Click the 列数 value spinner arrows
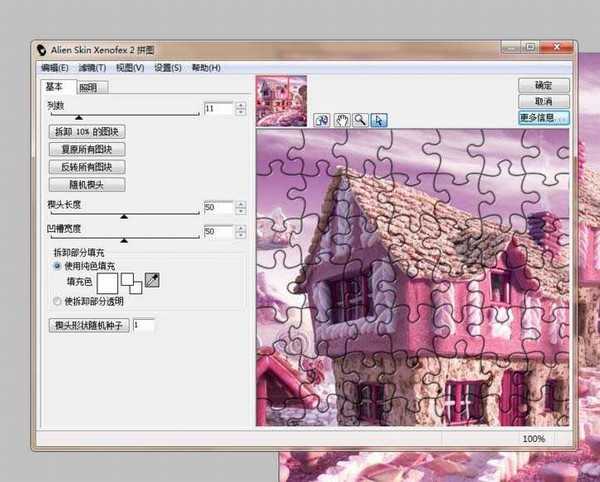Screen dimensions: 600x482 (240, 108)
